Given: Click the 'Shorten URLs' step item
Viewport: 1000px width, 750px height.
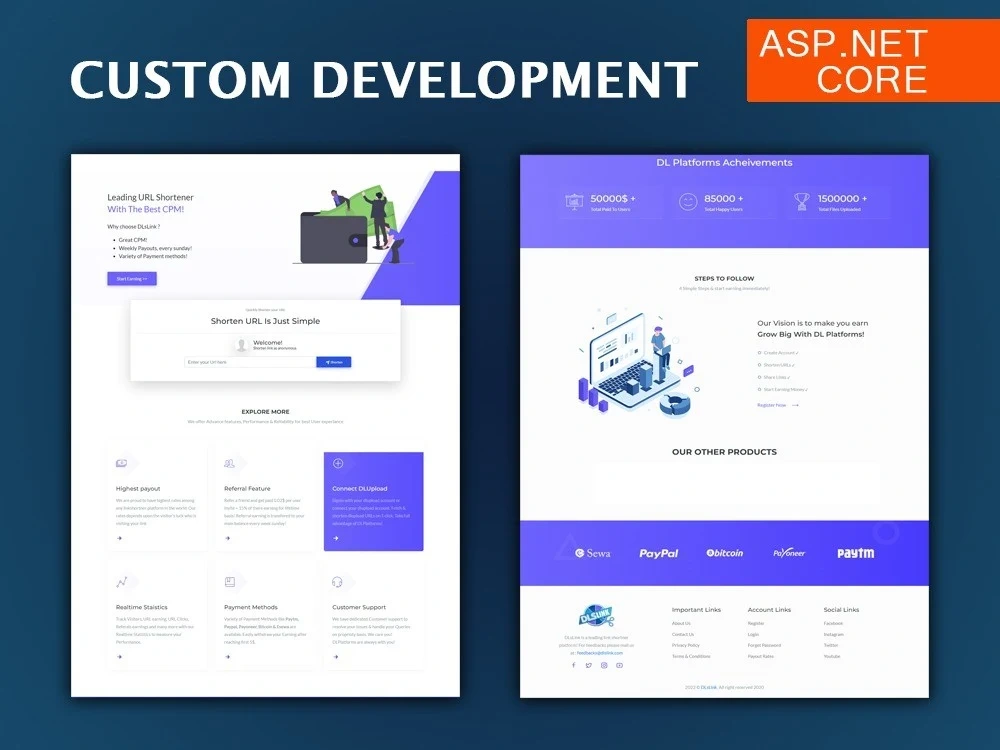Looking at the screenshot, I should point(776,365).
